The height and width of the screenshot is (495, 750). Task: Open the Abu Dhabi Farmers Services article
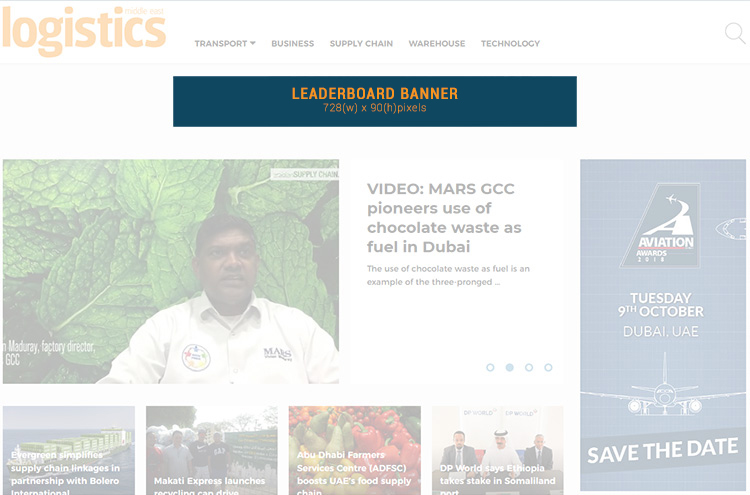(355, 450)
